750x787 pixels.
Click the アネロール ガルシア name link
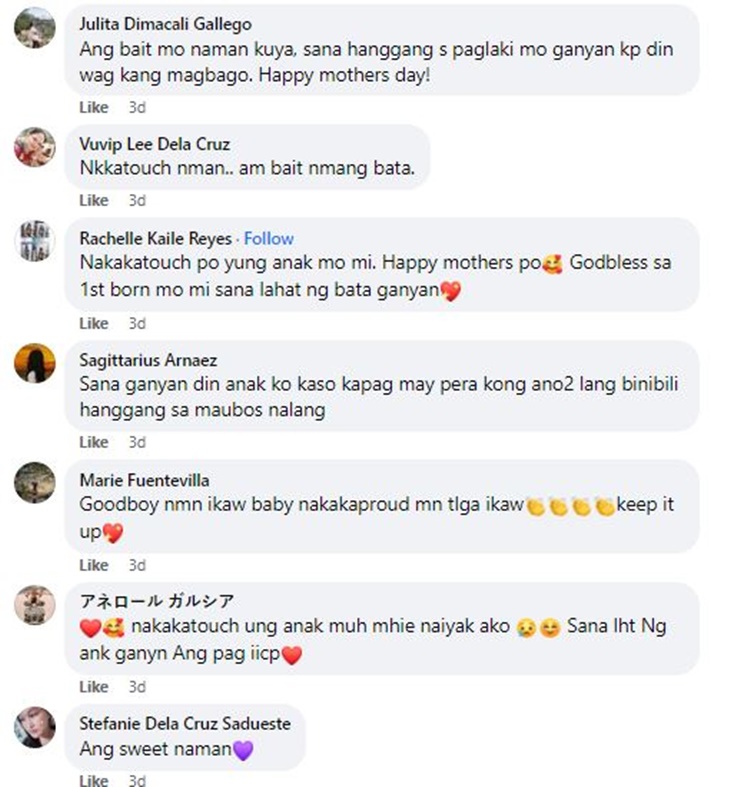(157, 601)
